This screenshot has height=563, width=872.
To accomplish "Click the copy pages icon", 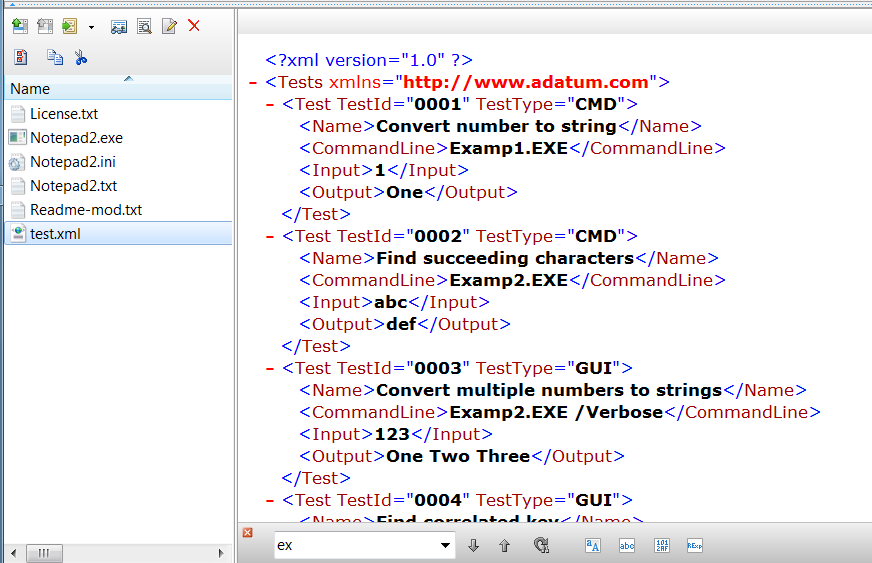I will pyautogui.click(x=54, y=57).
